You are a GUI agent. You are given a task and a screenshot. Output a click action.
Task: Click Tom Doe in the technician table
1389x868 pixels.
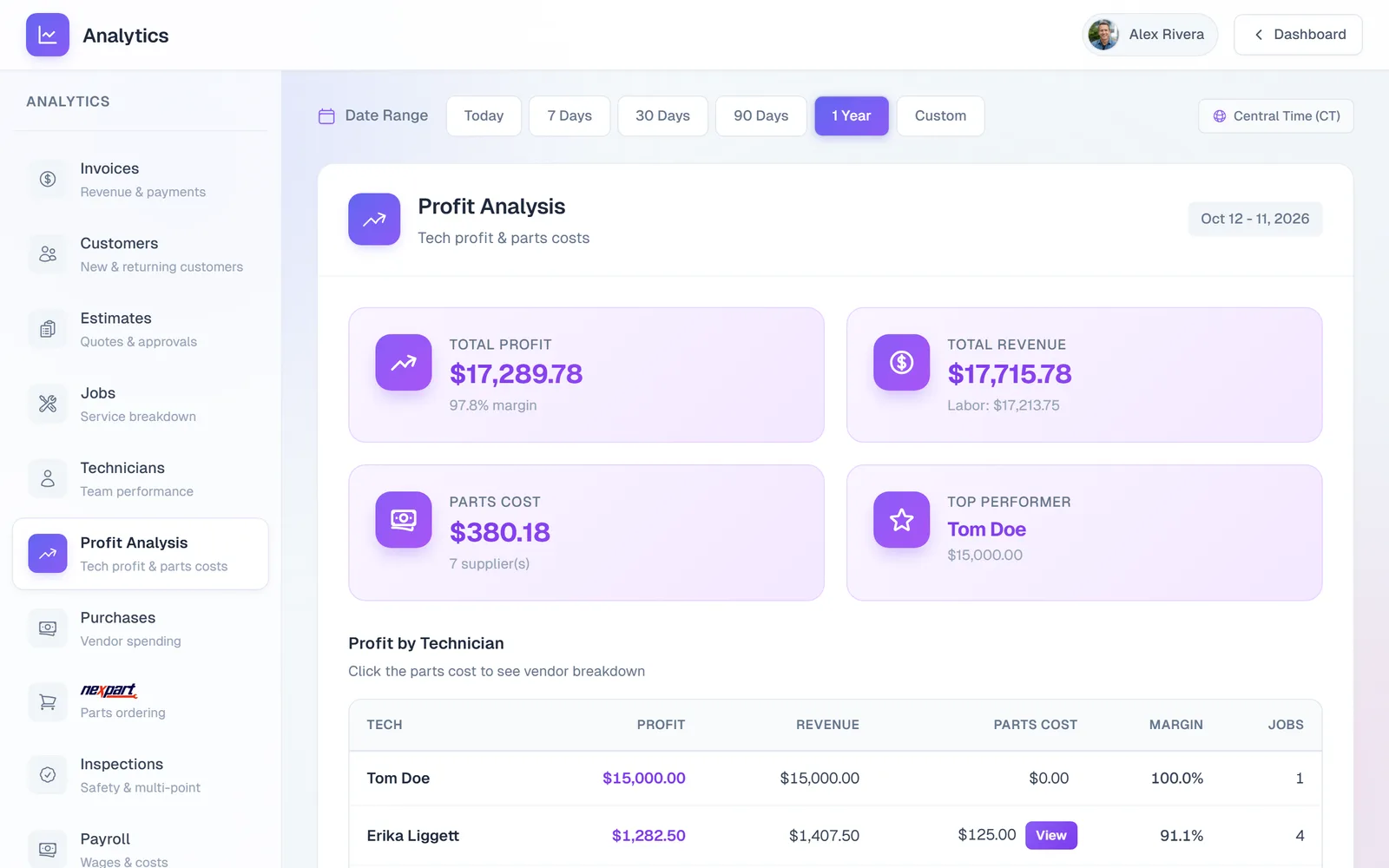point(398,779)
